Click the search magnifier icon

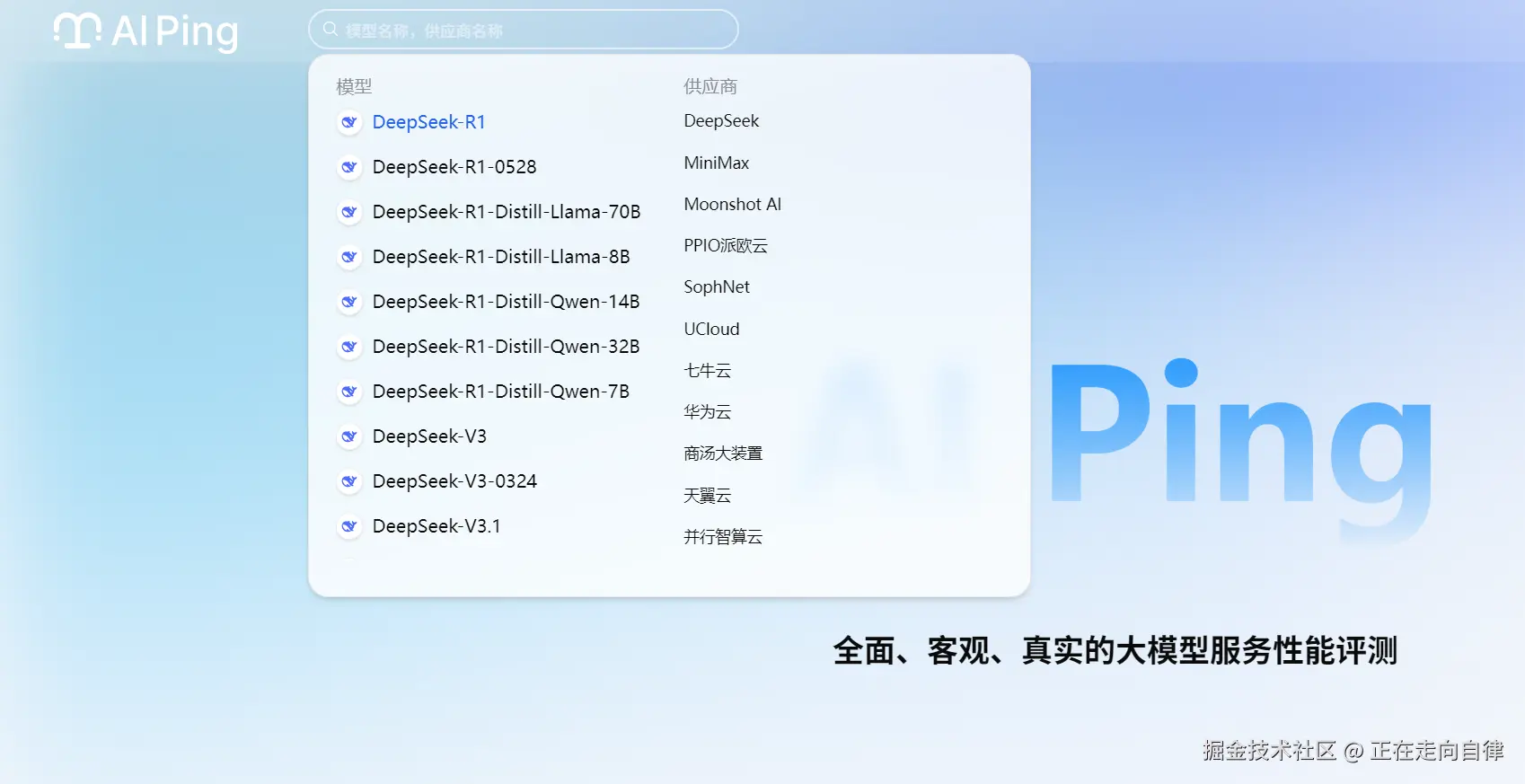tap(331, 30)
